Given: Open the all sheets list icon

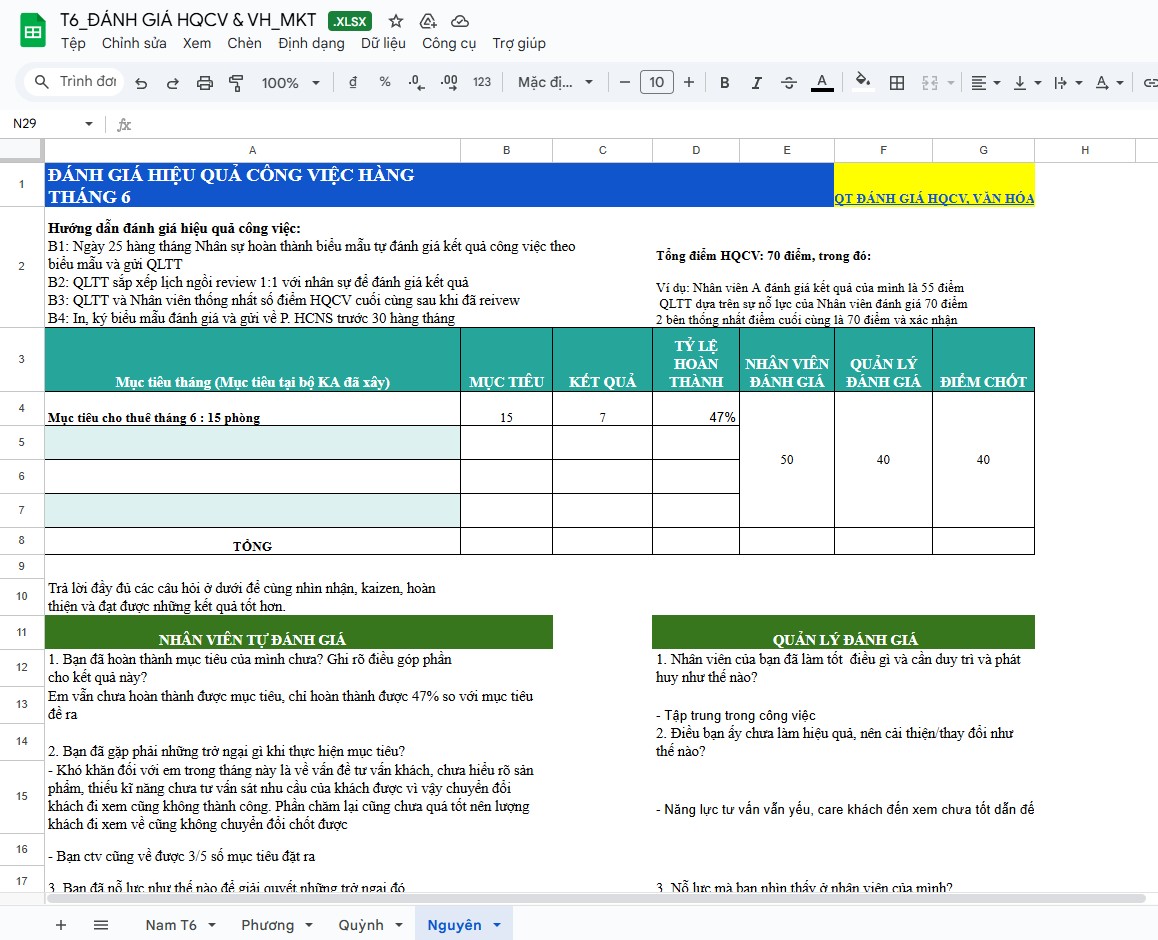Looking at the screenshot, I should pos(101,925).
